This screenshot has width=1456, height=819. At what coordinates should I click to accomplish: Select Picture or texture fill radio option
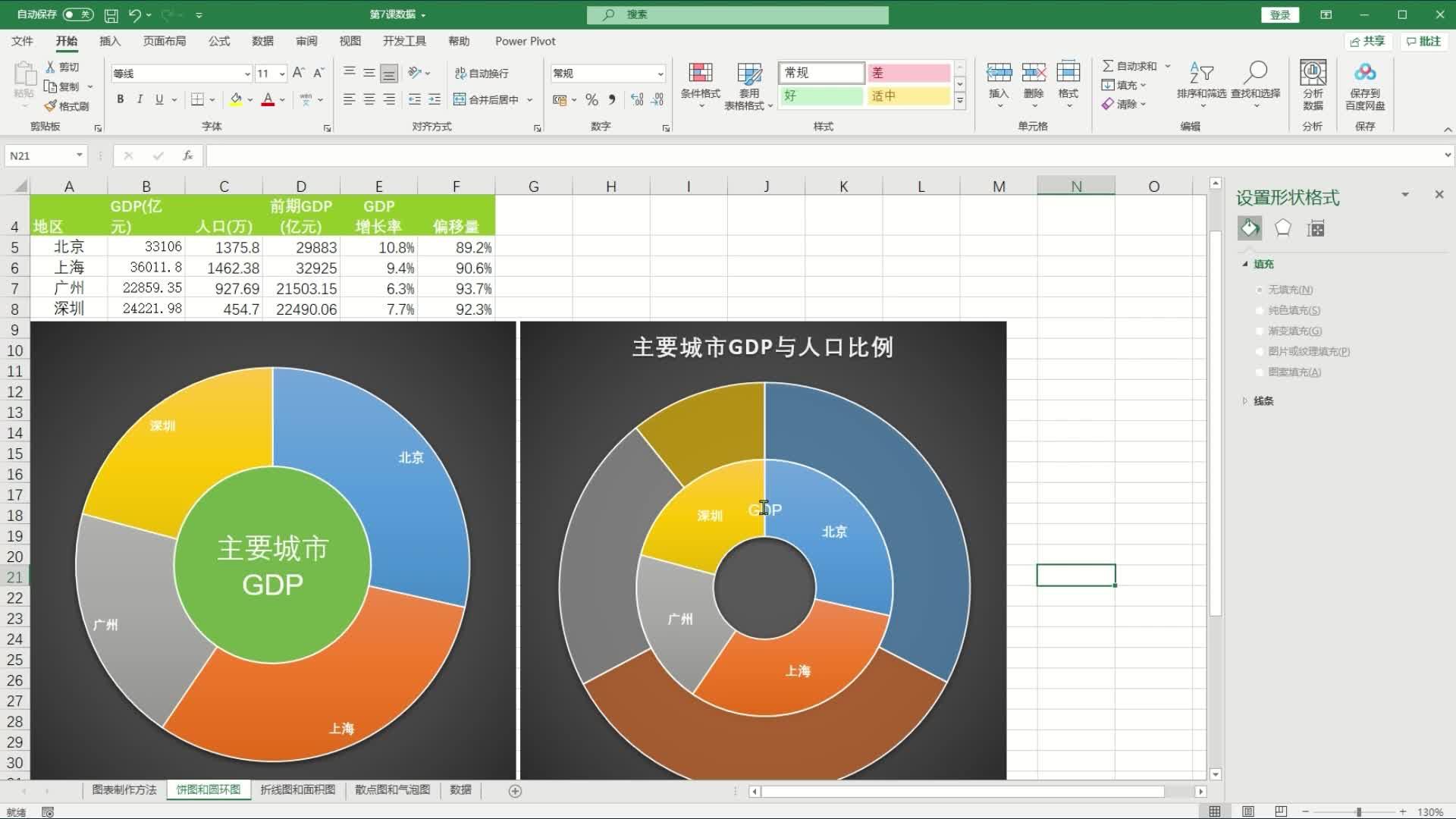1260,351
